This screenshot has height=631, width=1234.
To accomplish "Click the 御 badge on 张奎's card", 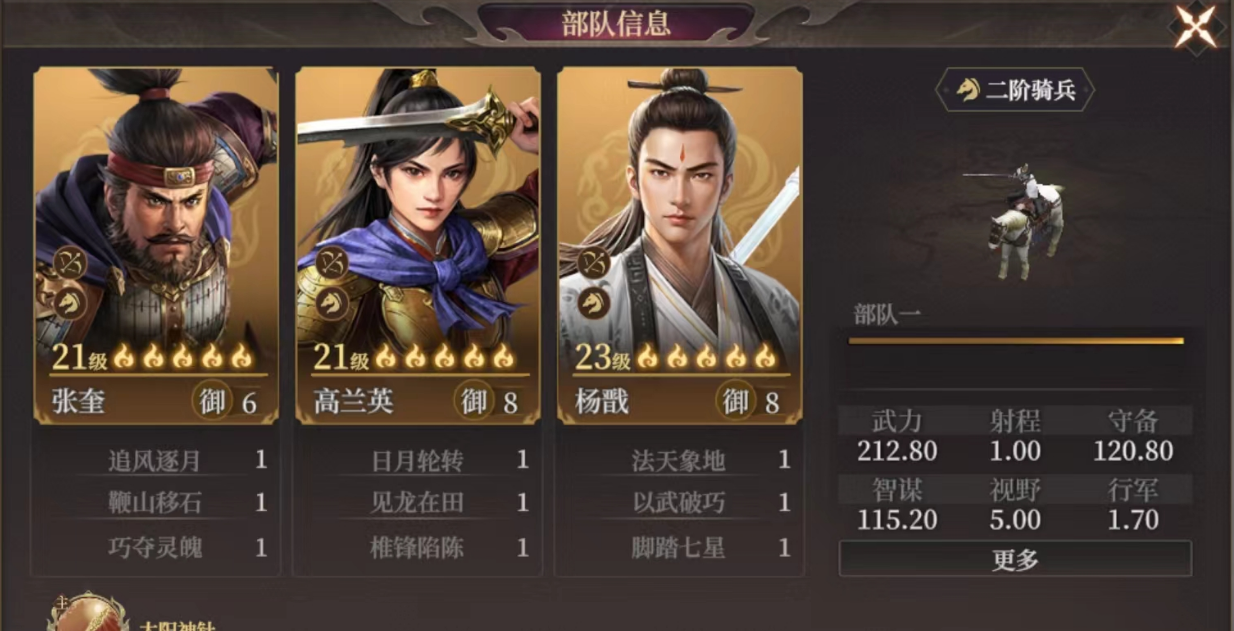I will (212, 401).
